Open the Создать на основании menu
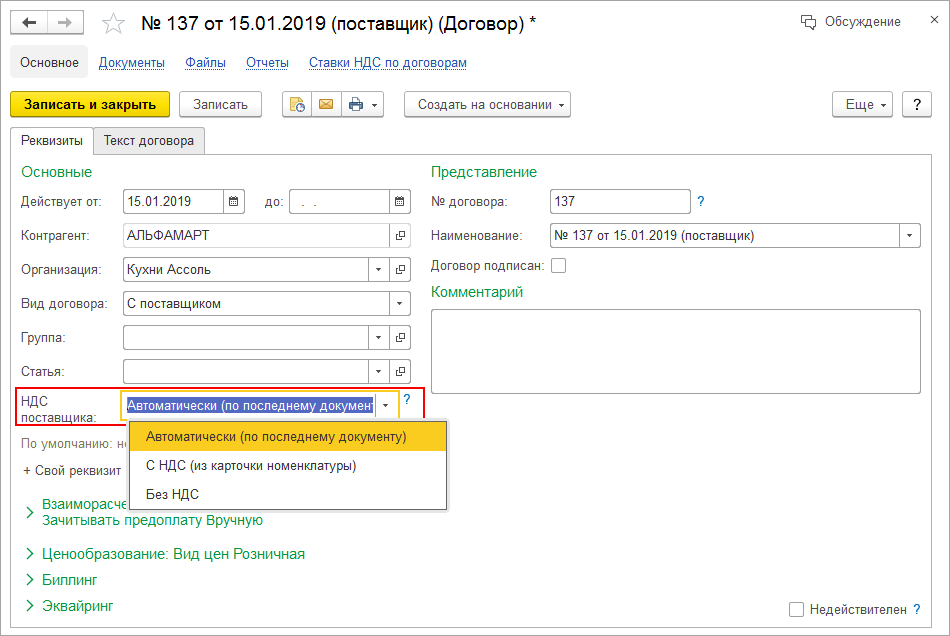The width and height of the screenshot is (950, 636). click(x=487, y=104)
